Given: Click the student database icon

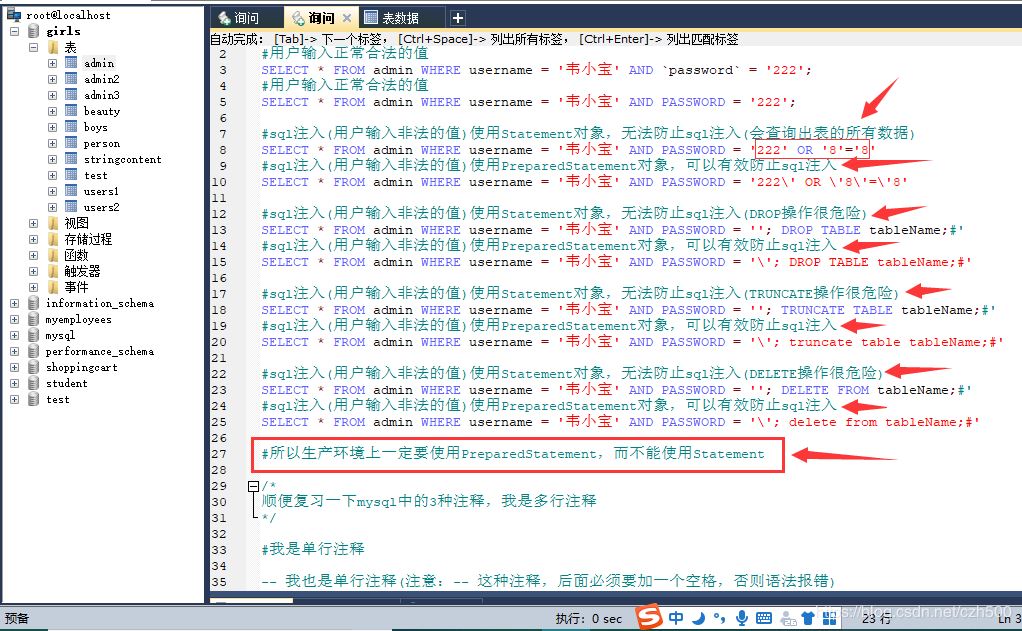Looking at the screenshot, I should [33, 383].
